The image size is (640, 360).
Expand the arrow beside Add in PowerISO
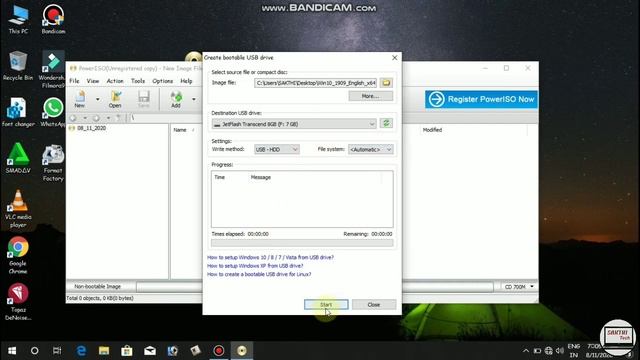click(x=194, y=99)
